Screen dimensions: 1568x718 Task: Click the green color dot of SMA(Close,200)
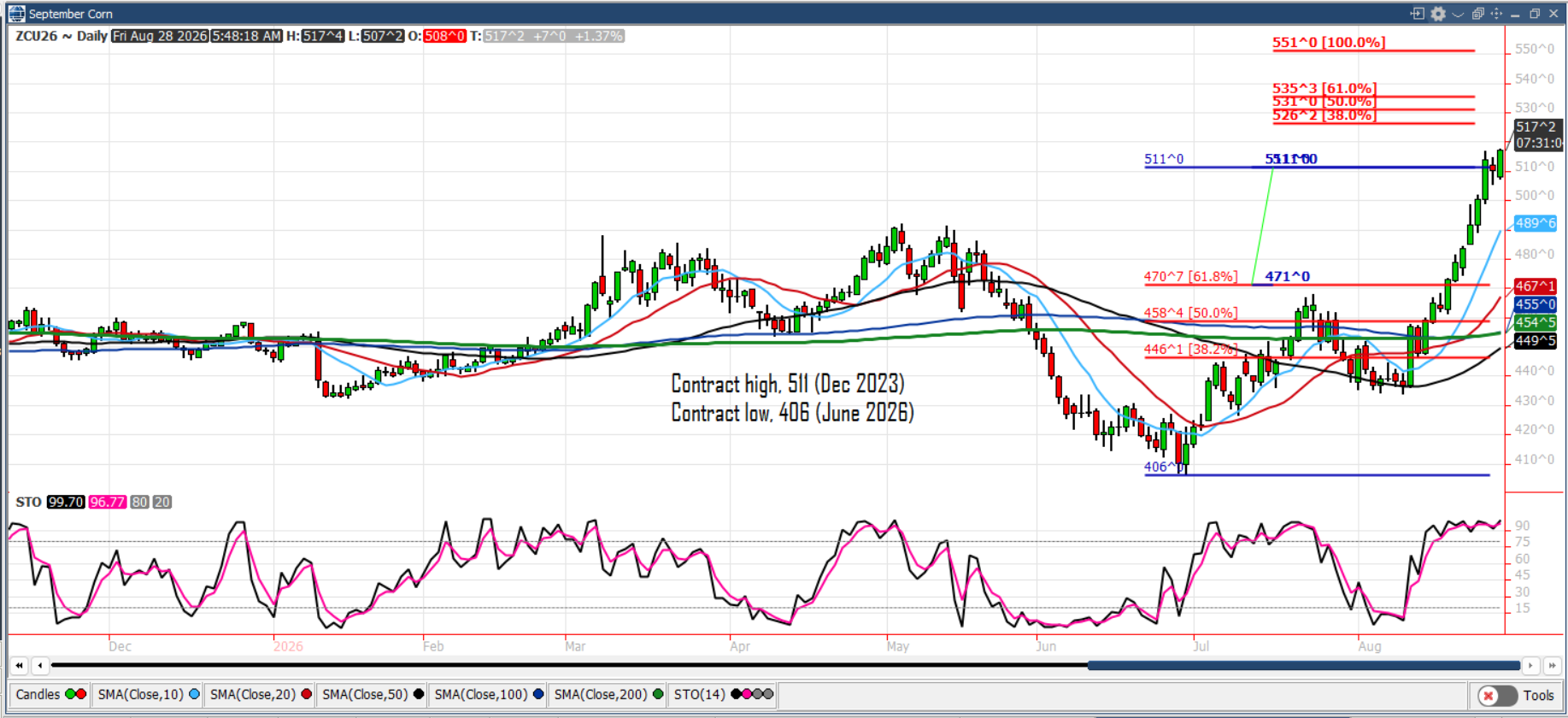click(x=658, y=694)
